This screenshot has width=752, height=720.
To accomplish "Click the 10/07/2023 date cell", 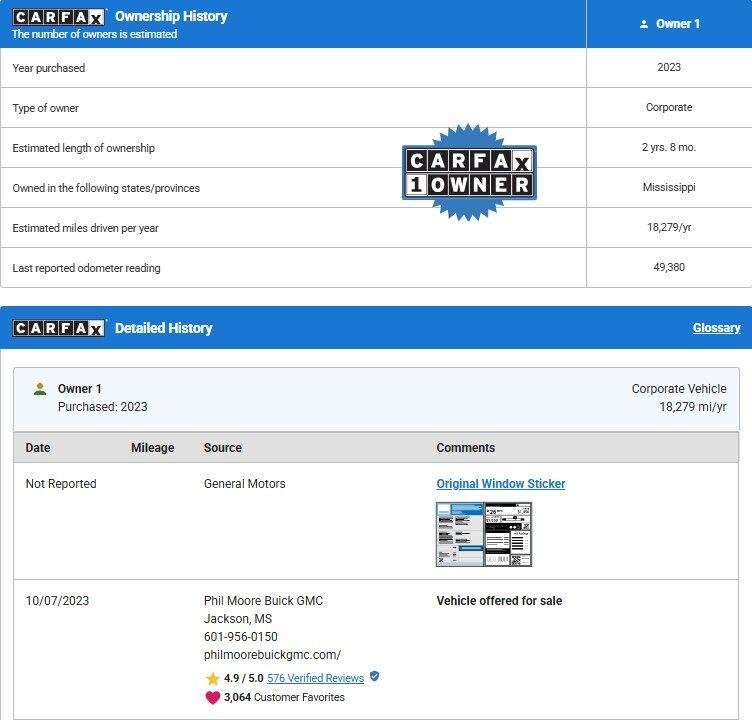I will pyautogui.click(x=57, y=601).
